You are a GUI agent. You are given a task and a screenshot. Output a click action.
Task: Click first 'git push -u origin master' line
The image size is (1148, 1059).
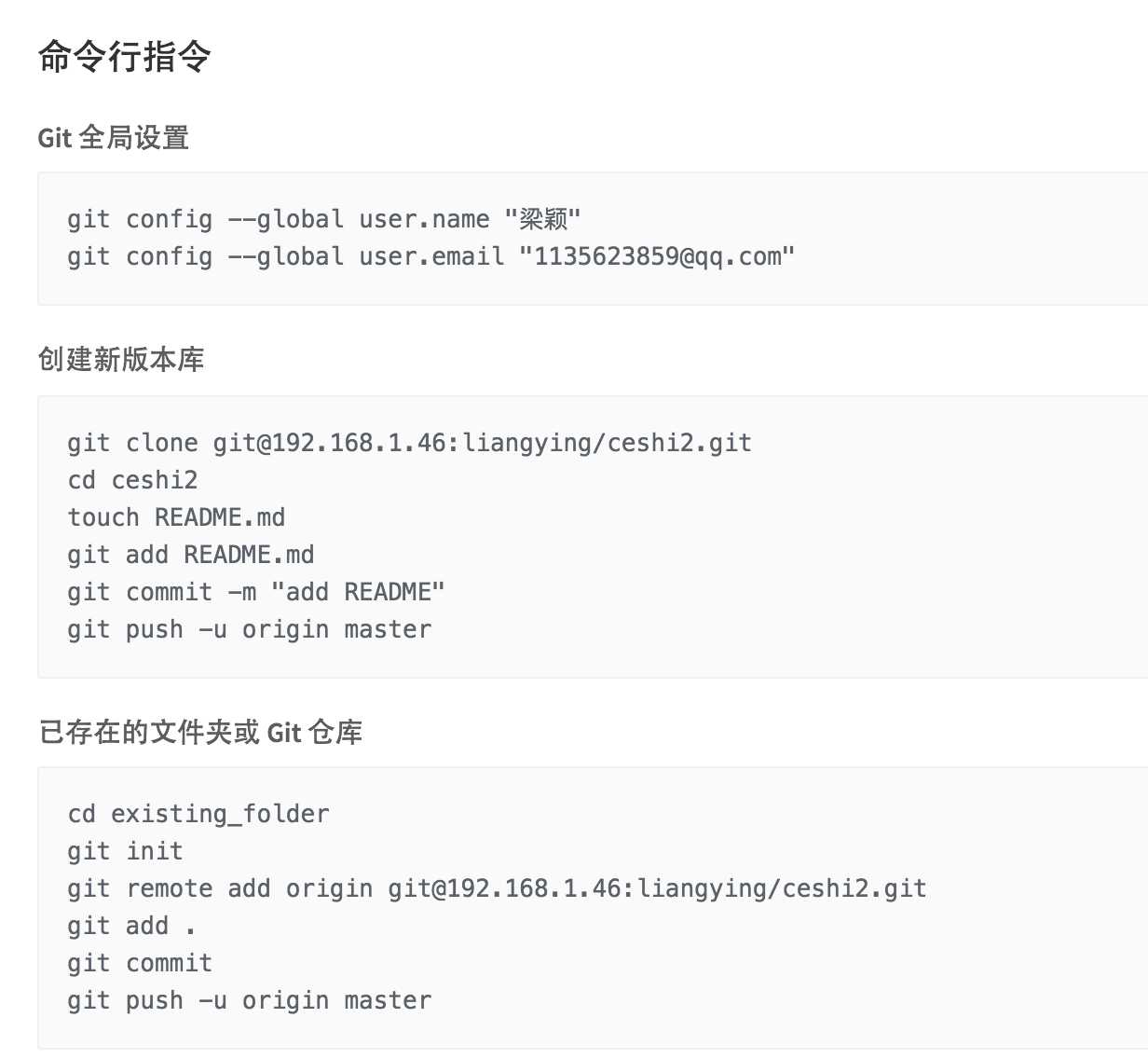(250, 629)
